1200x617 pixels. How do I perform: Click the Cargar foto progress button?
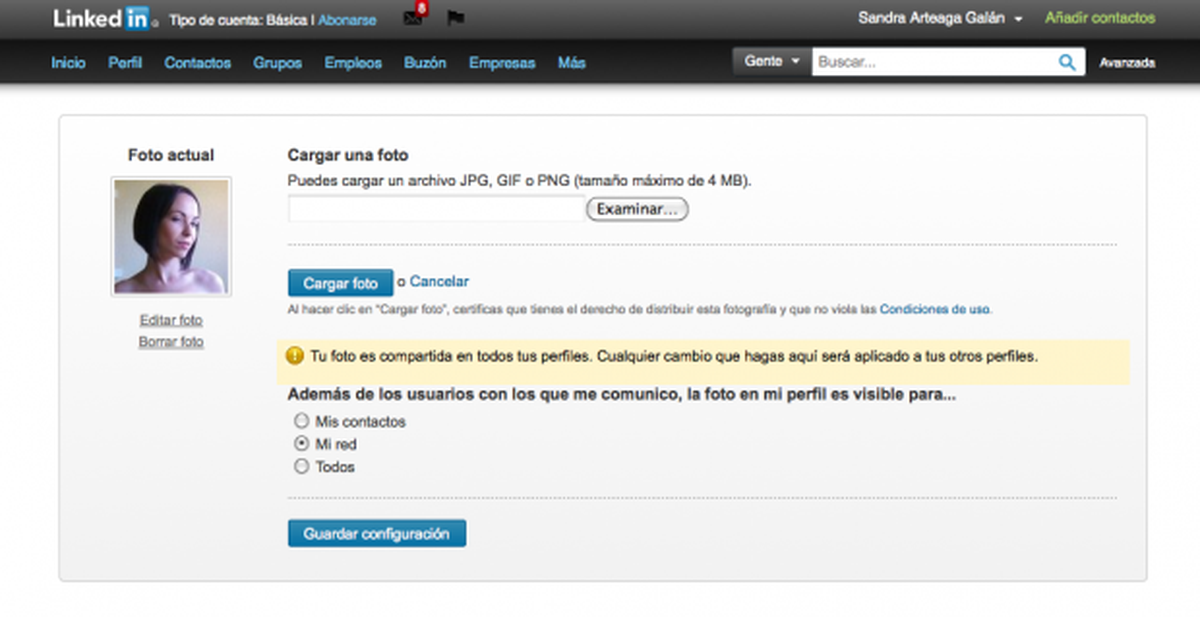click(x=340, y=282)
